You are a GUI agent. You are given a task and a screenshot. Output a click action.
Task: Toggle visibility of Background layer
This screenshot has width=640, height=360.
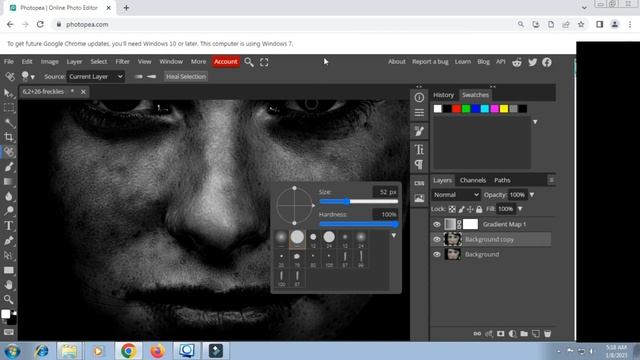[x=437, y=254]
